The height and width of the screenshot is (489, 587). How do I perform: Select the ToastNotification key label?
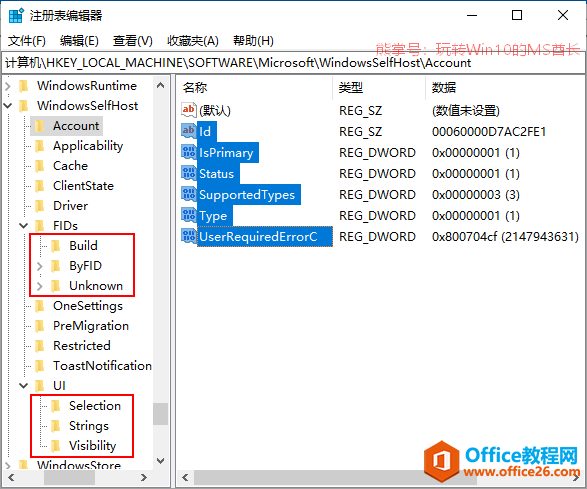tap(102, 366)
